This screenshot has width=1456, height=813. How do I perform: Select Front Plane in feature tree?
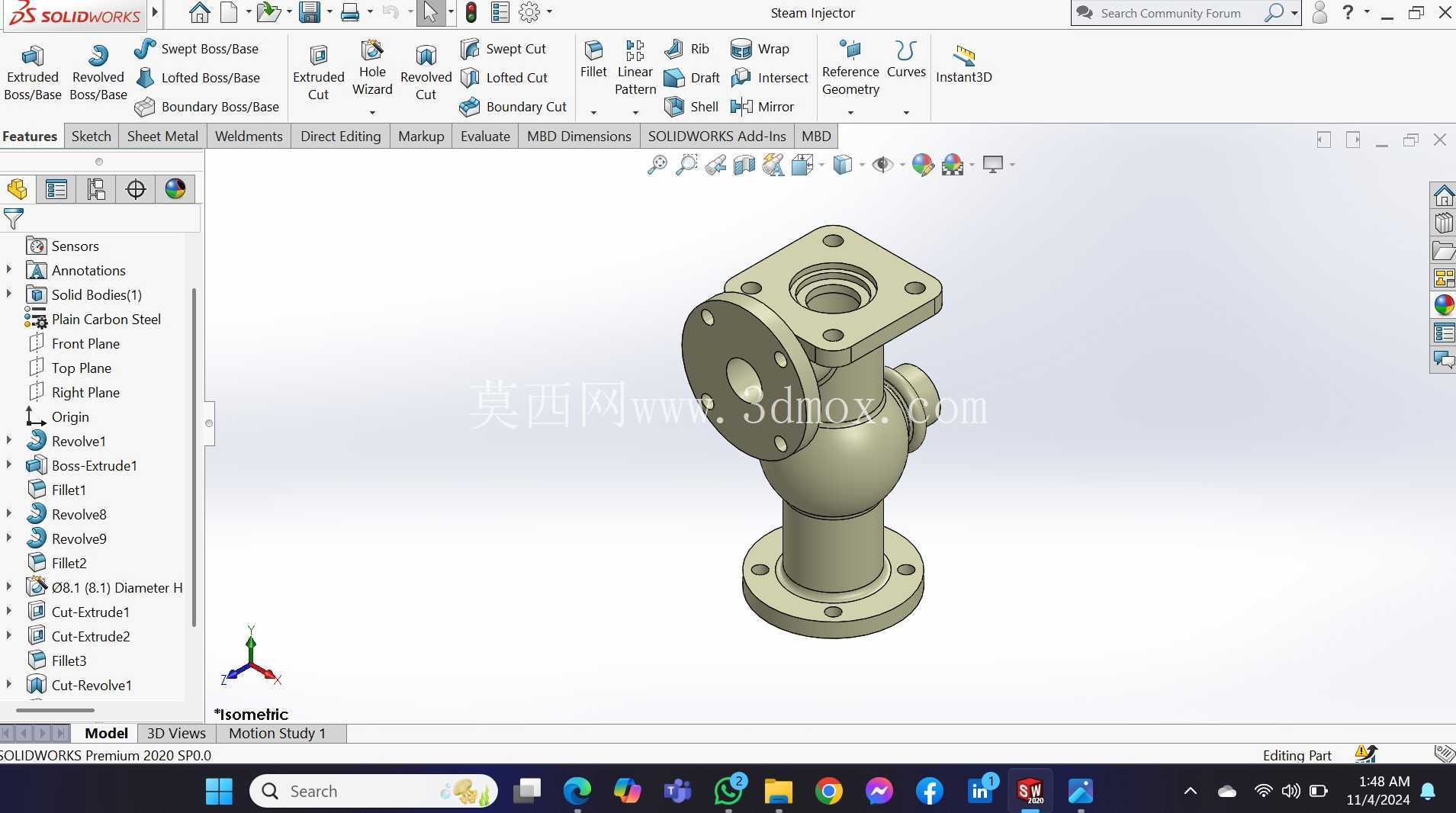pos(85,344)
